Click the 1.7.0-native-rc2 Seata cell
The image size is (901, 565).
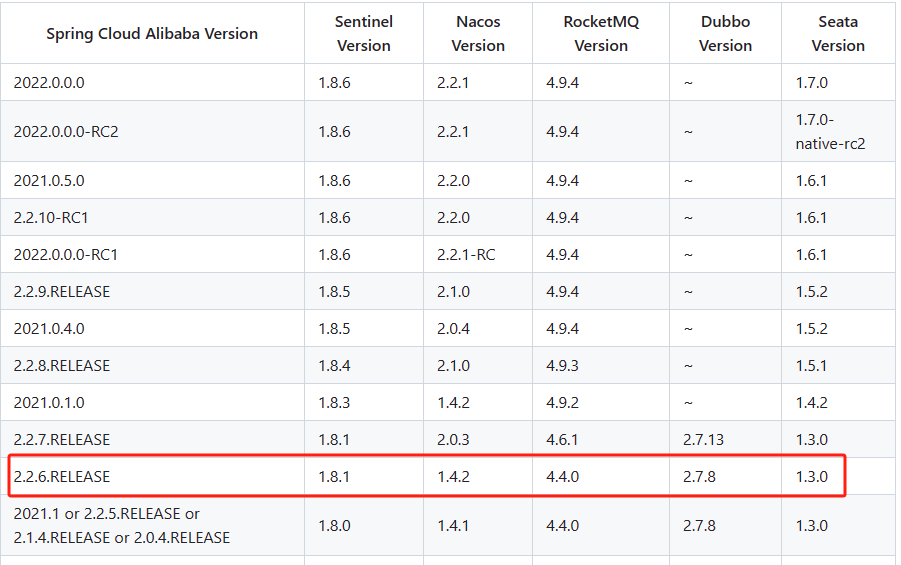coord(838,132)
